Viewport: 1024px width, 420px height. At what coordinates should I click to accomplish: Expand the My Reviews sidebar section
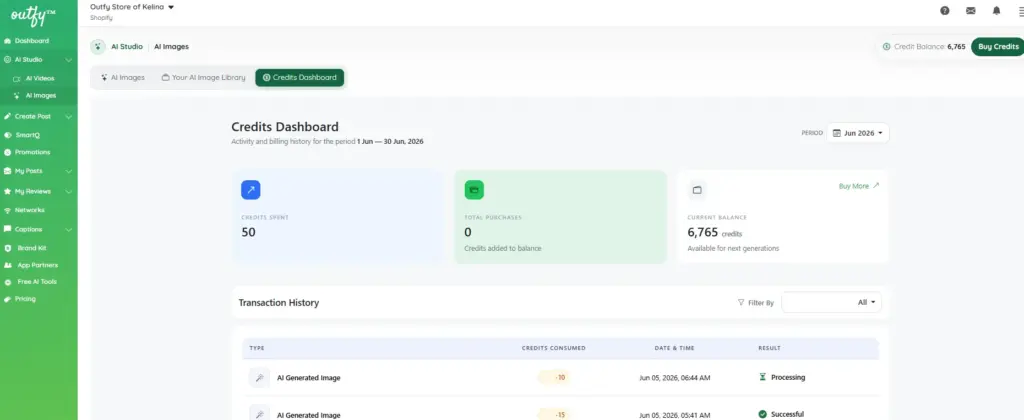point(69,191)
